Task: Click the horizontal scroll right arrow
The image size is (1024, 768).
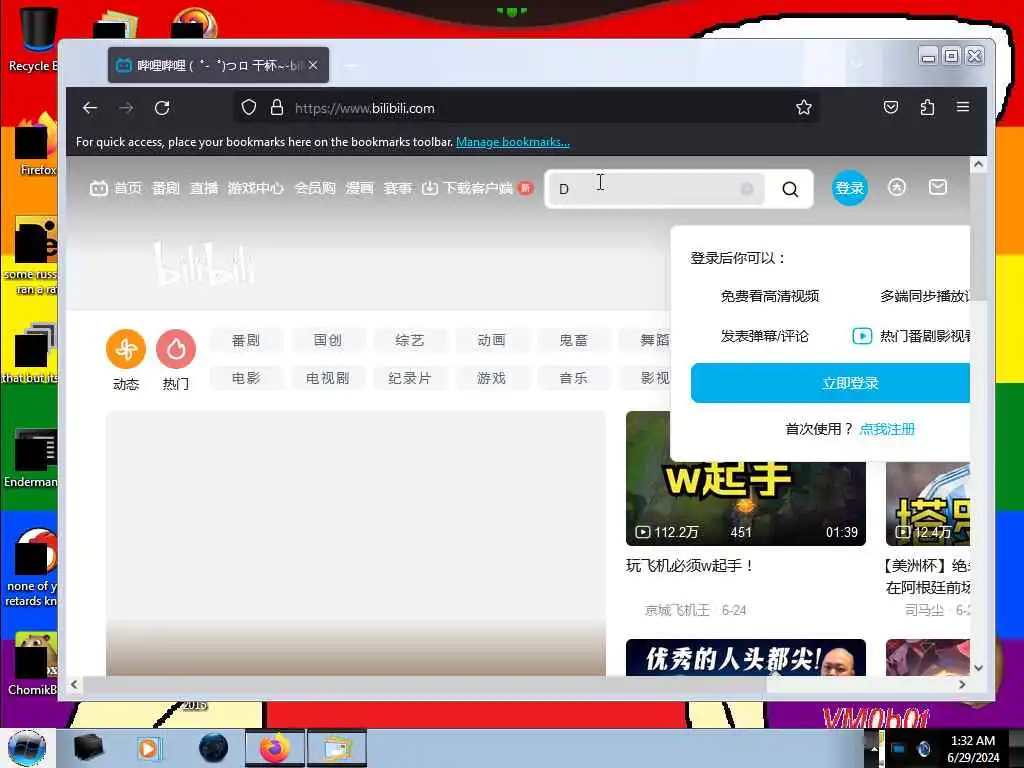Action: pyautogui.click(x=962, y=684)
